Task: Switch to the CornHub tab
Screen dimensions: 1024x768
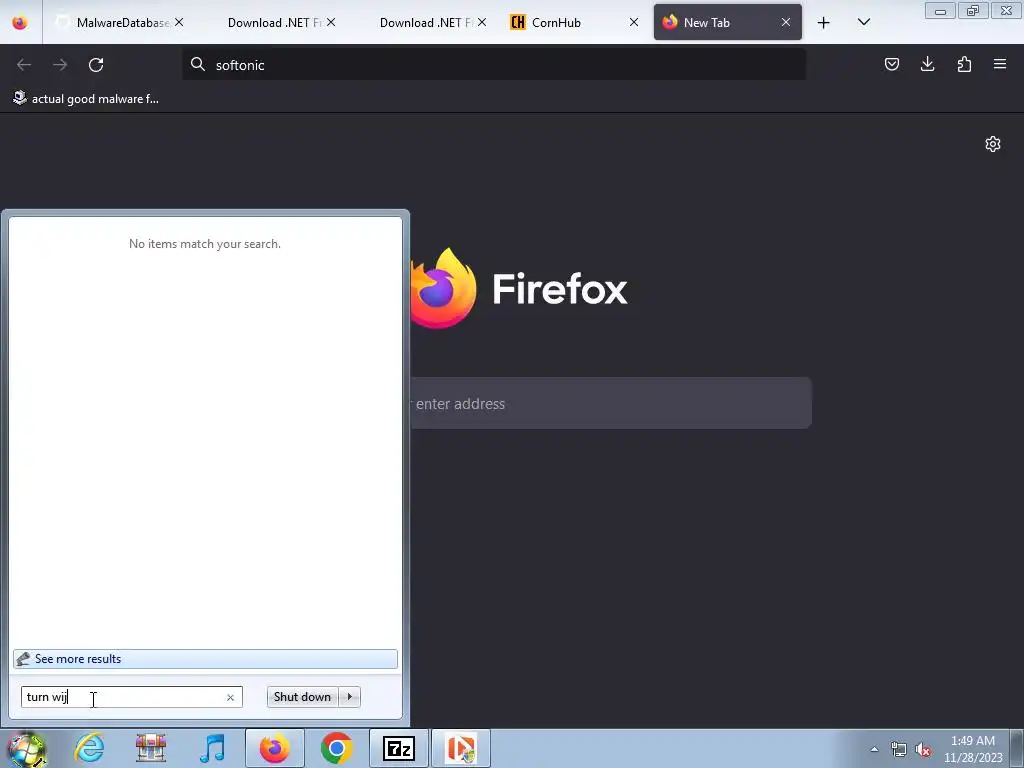Action: click(568, 22)
